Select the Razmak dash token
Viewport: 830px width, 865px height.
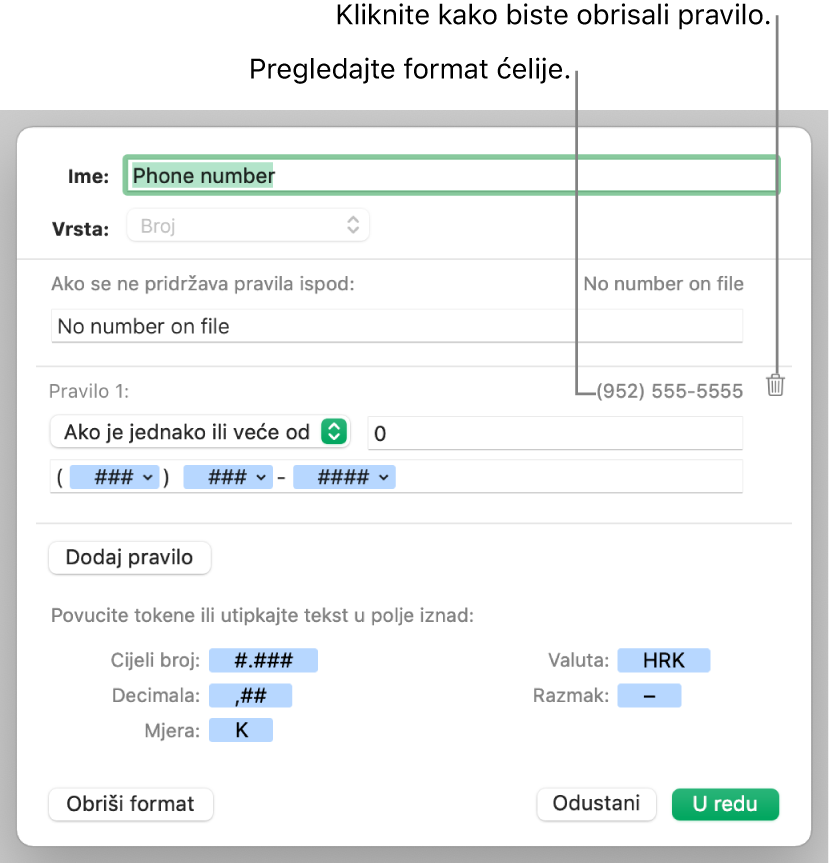pyautogui.click(x=649, y=696)
